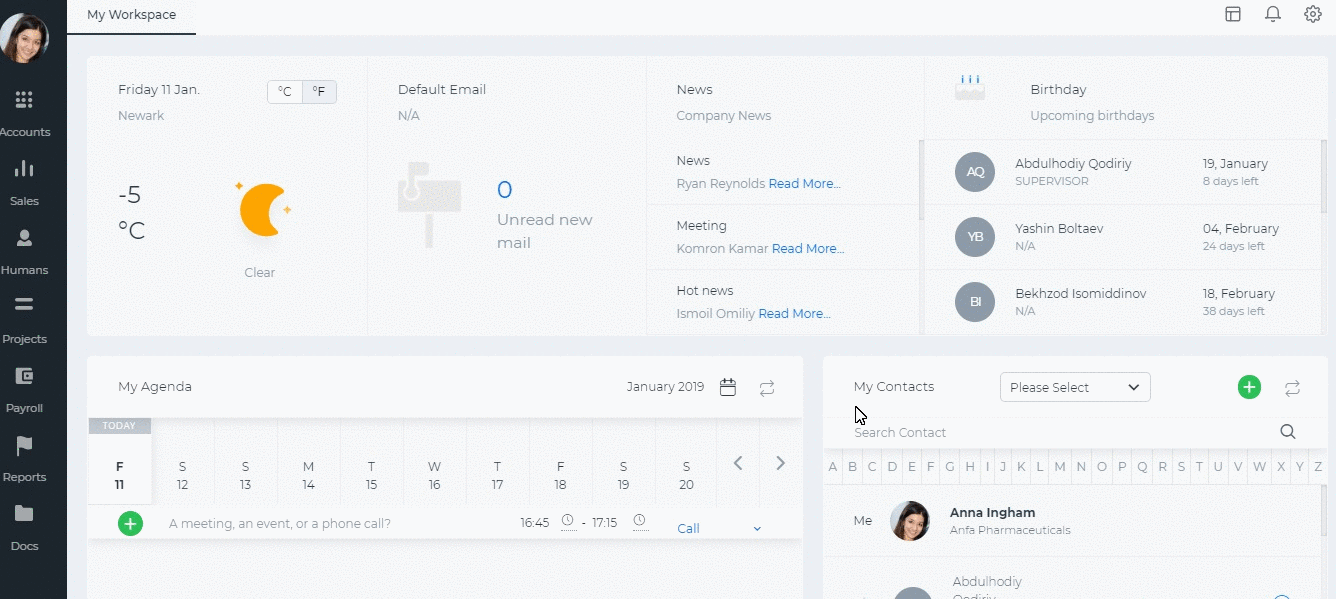Click the contact search magnifier icon

(x=1288, y=432)
